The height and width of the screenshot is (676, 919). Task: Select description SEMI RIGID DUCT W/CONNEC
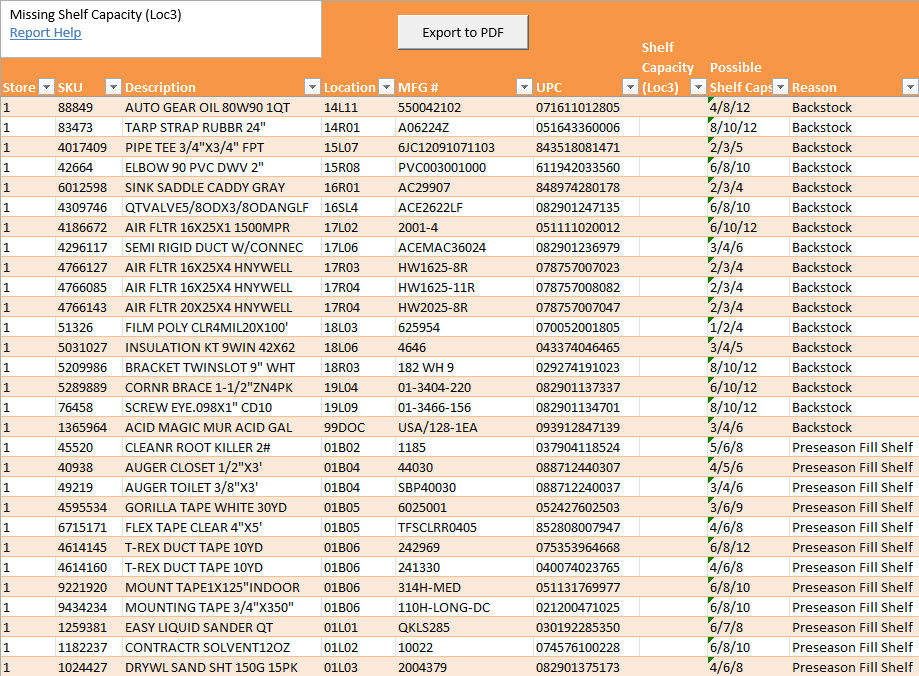click(x=214, y=247)
